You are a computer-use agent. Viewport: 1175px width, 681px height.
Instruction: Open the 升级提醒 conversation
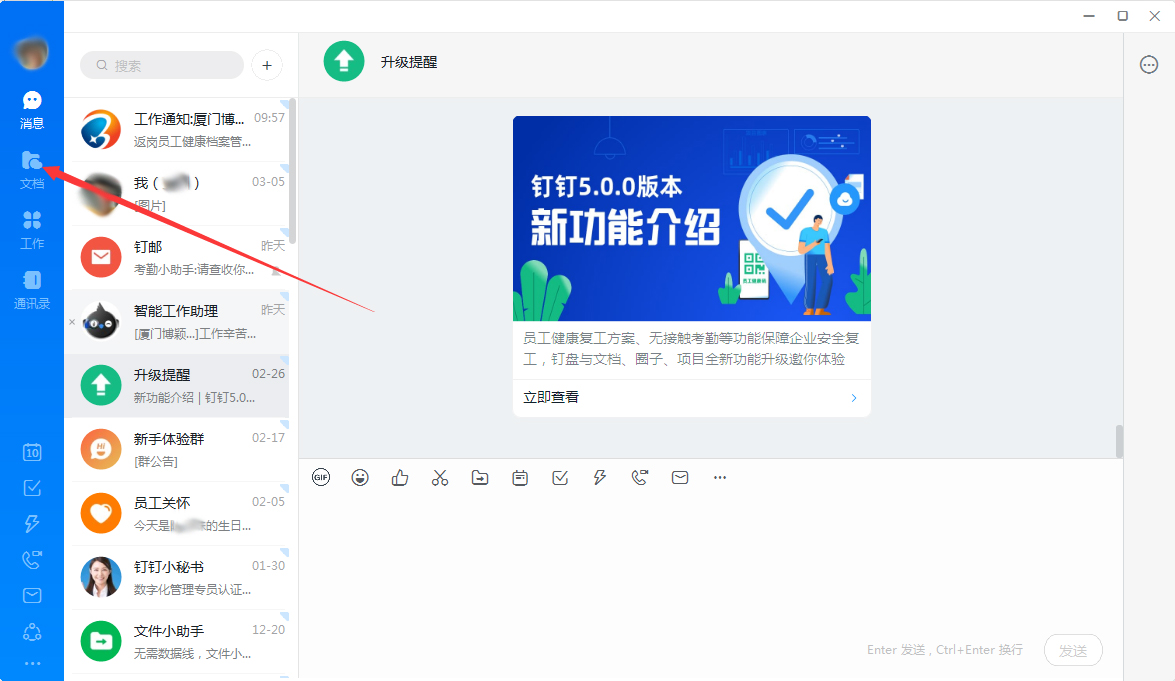pos(180,385)
